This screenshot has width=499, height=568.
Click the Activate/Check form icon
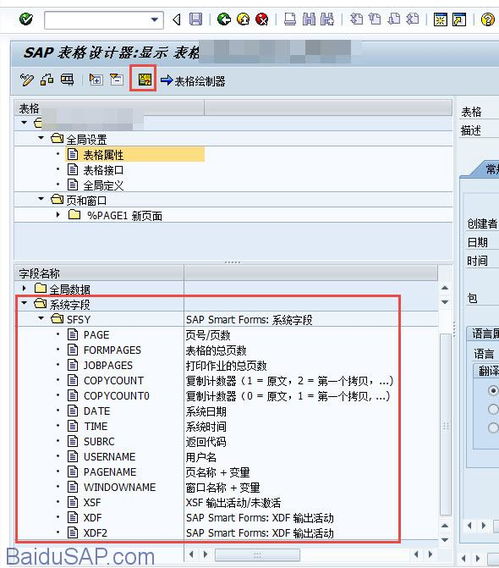(47, 79)
